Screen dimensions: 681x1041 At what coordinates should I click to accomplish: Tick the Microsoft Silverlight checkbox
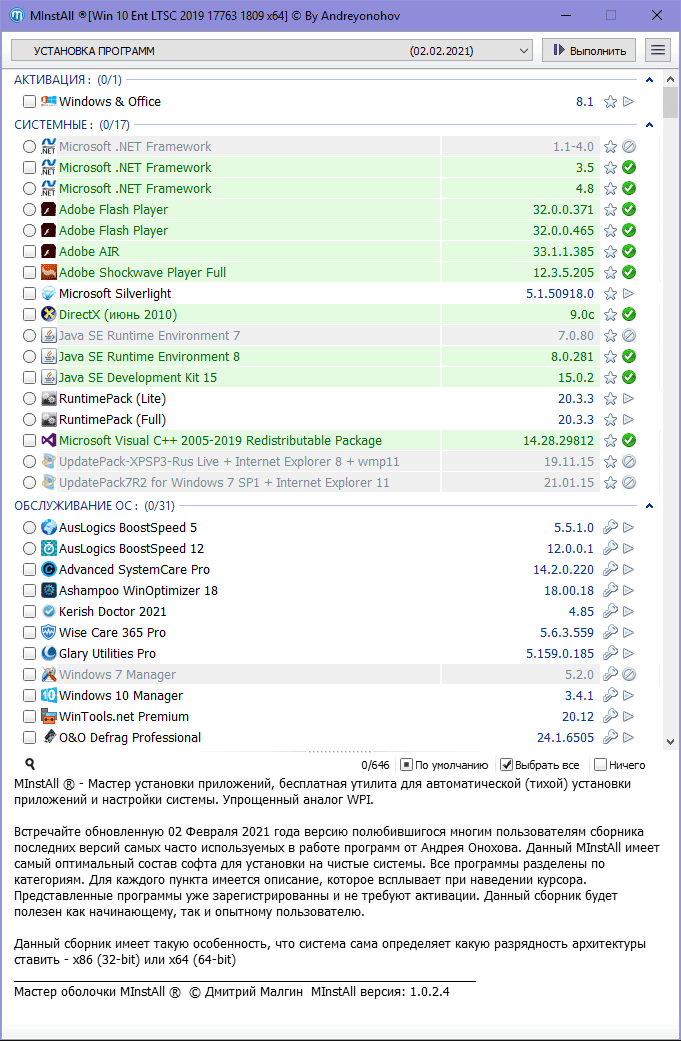(x=29, y=293)
